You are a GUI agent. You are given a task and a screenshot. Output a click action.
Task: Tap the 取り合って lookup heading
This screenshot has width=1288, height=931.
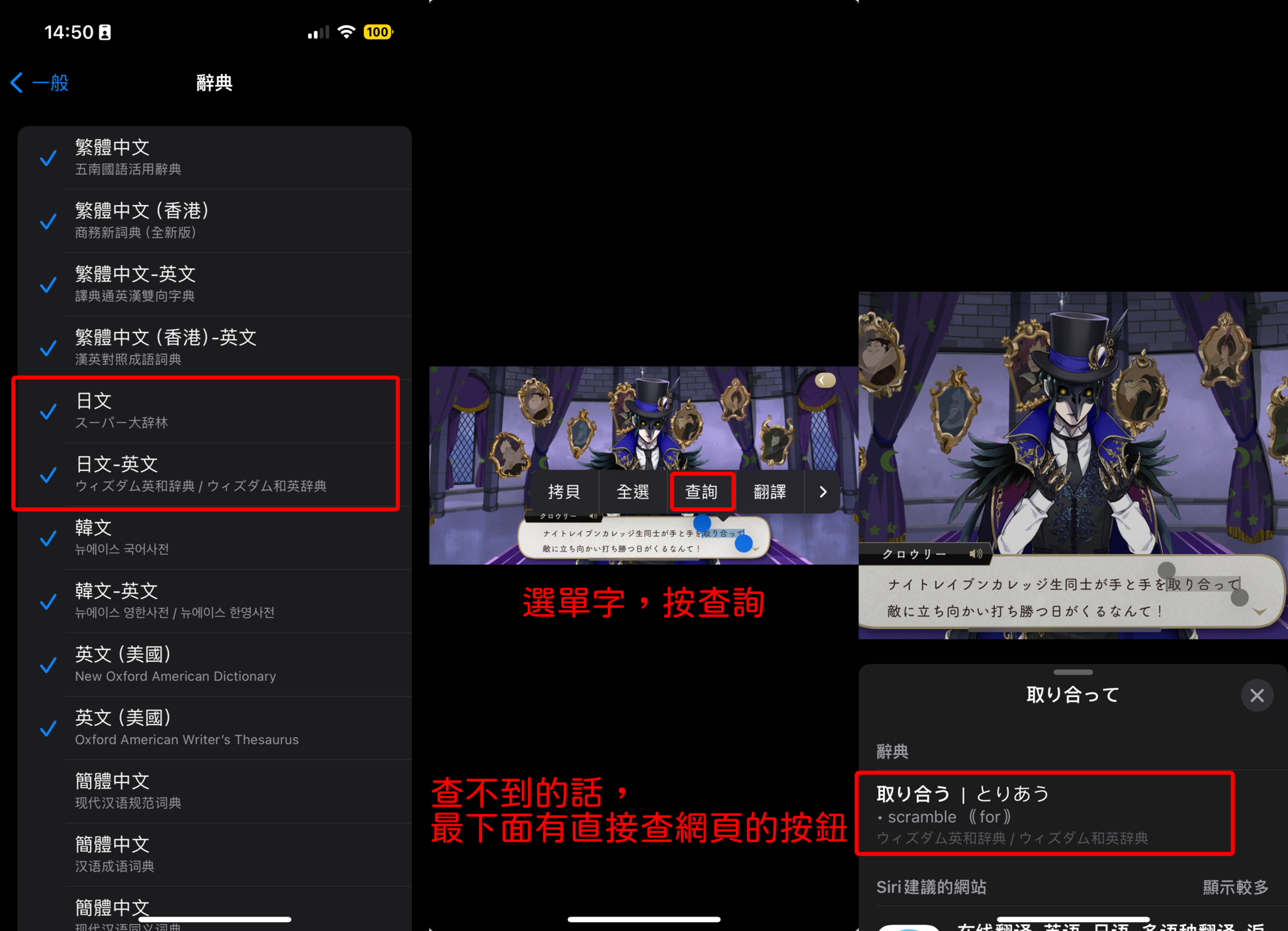pyautogui.click(x=1073, y=694)
